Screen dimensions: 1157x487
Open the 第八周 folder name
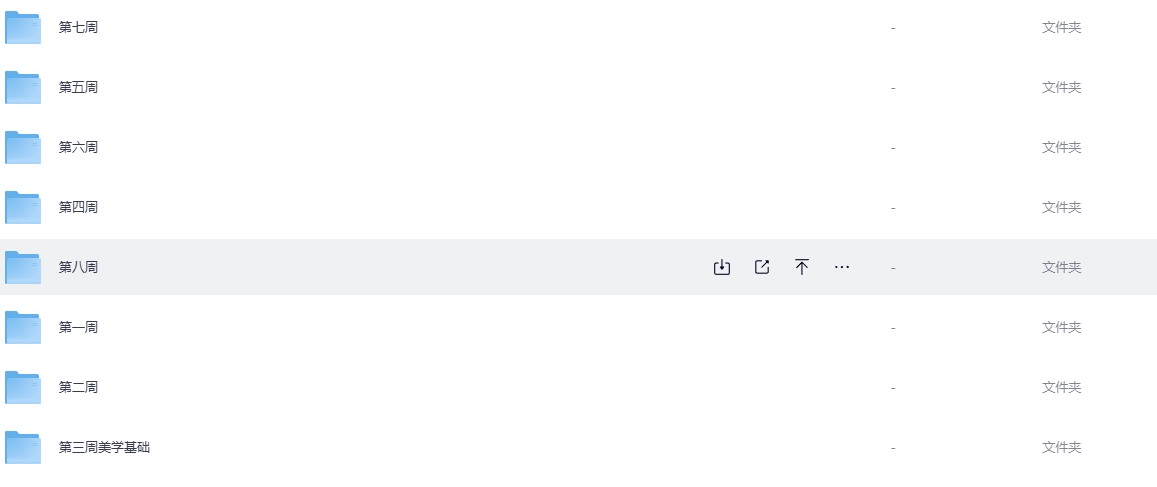tap(78, 268)
